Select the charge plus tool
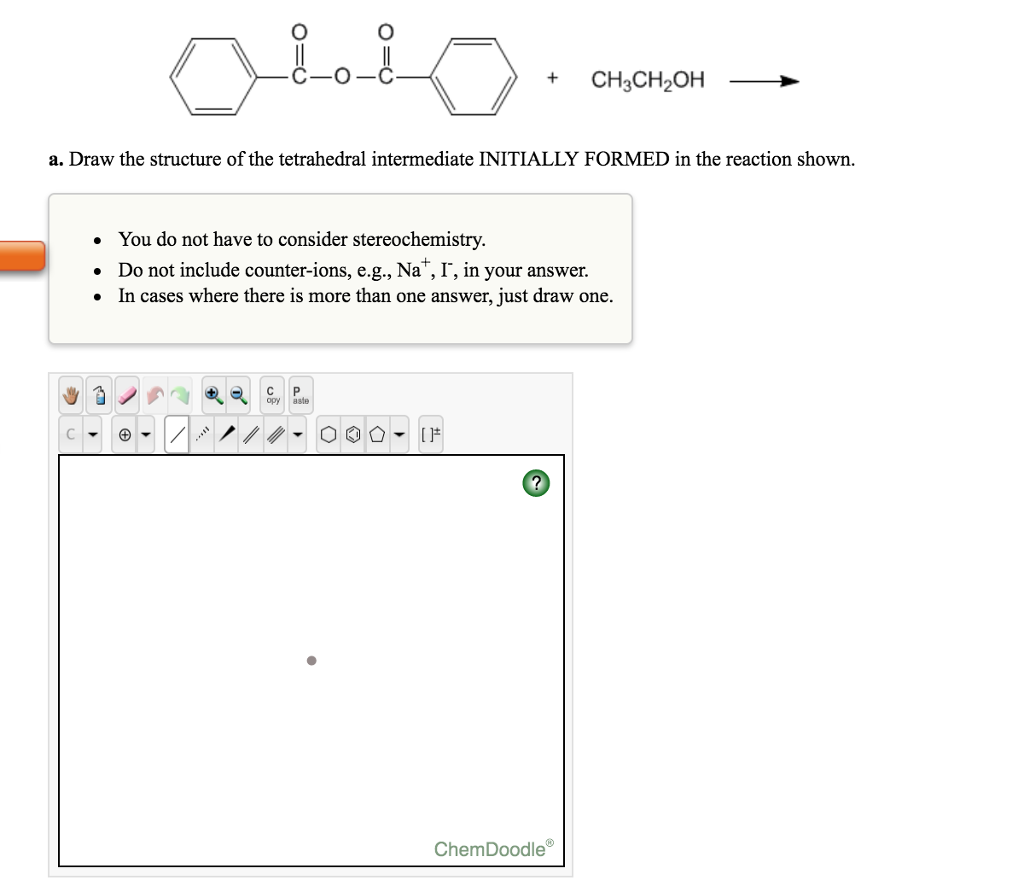Screen dimensions: 1024x886 123,433
